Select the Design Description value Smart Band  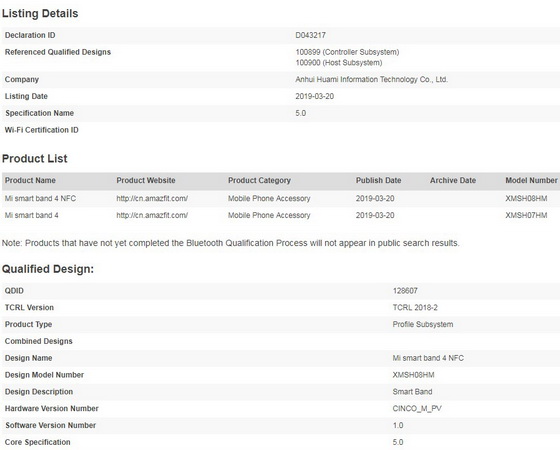(x=412, y=391)
